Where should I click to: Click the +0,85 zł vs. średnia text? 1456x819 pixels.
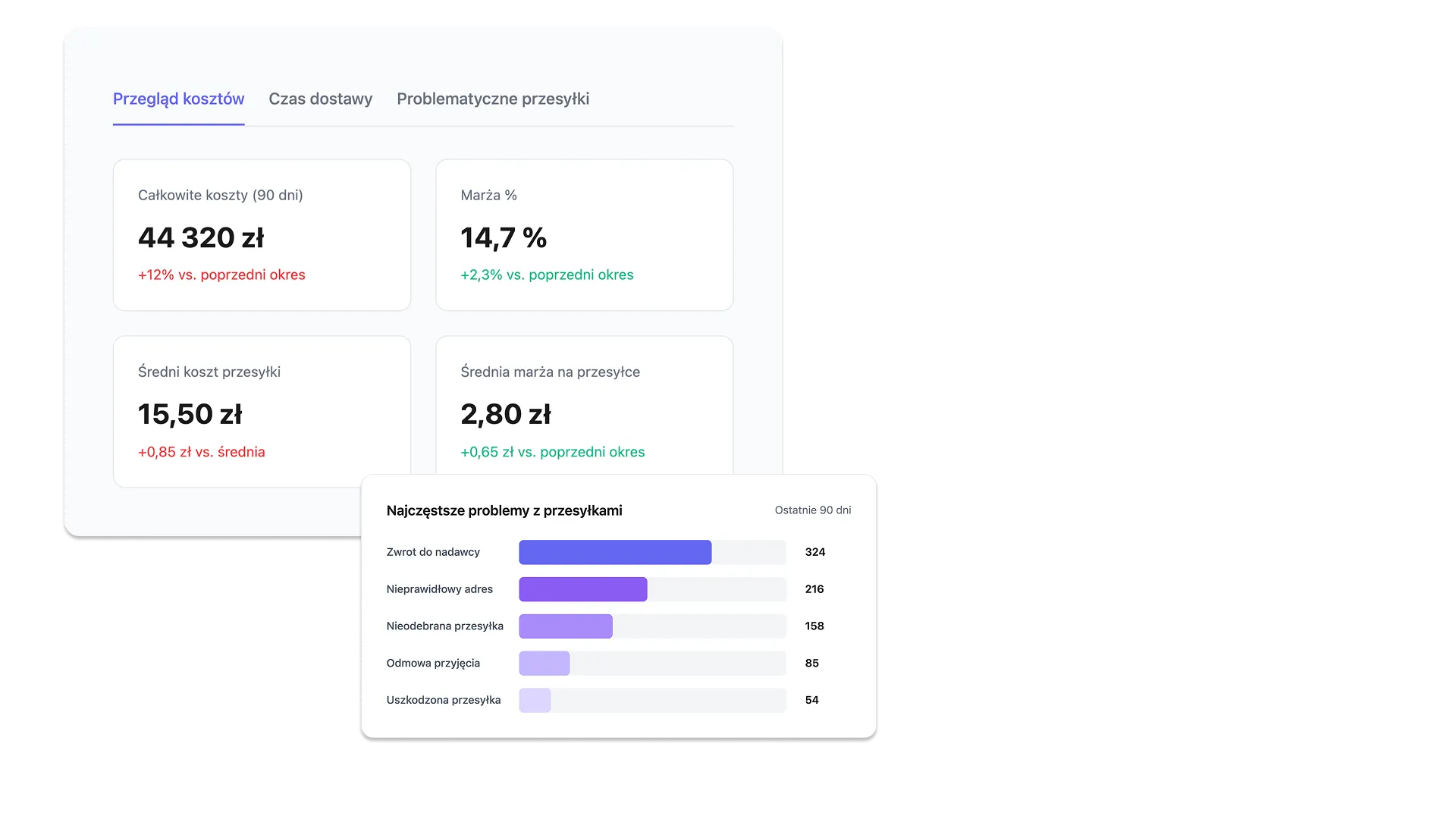pyautogui.click(x=201, y=452)
